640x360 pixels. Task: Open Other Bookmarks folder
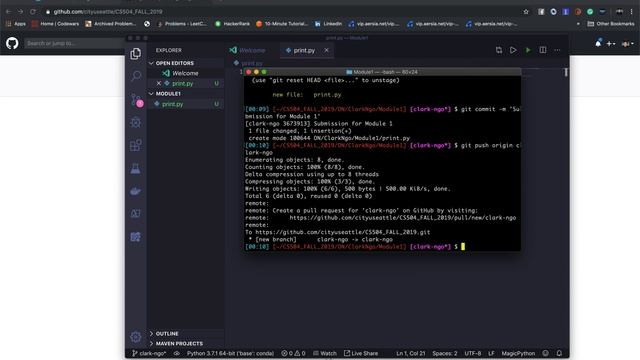click(x=611, y=24)
